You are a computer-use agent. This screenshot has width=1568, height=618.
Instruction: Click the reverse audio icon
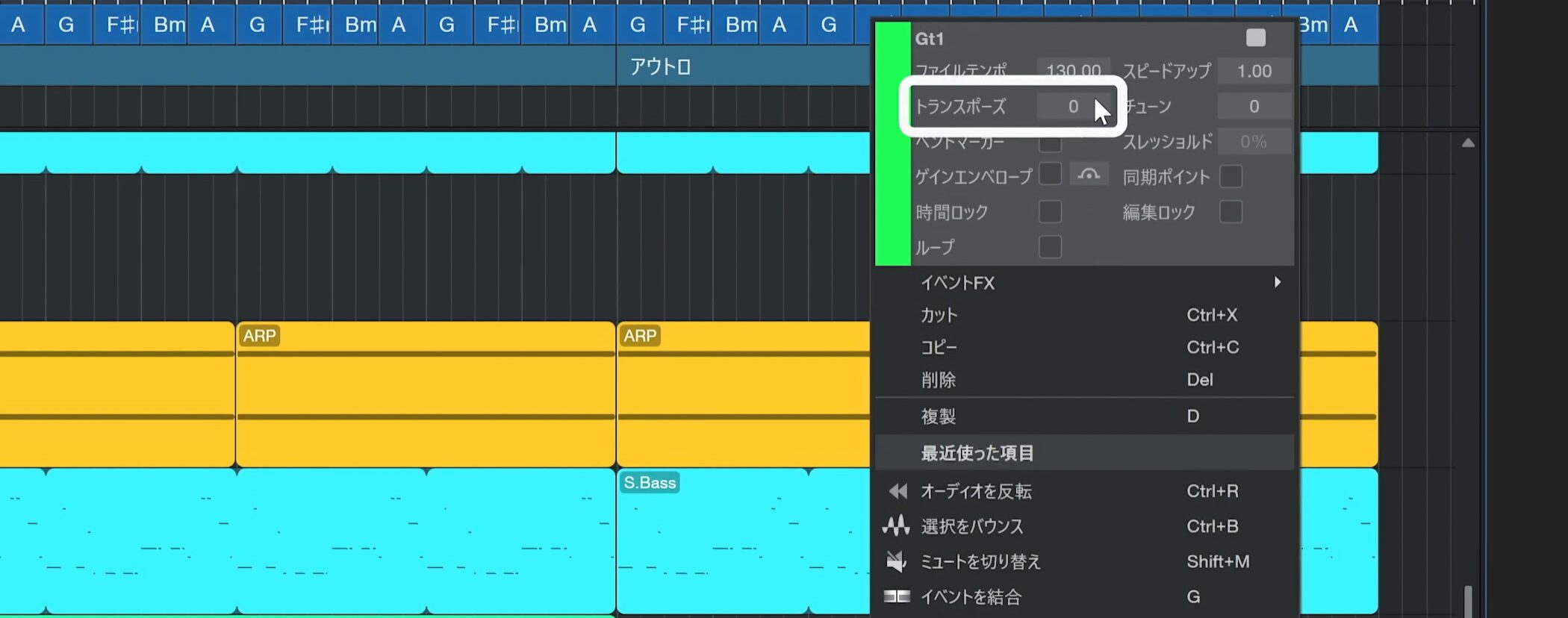point(897,491)
